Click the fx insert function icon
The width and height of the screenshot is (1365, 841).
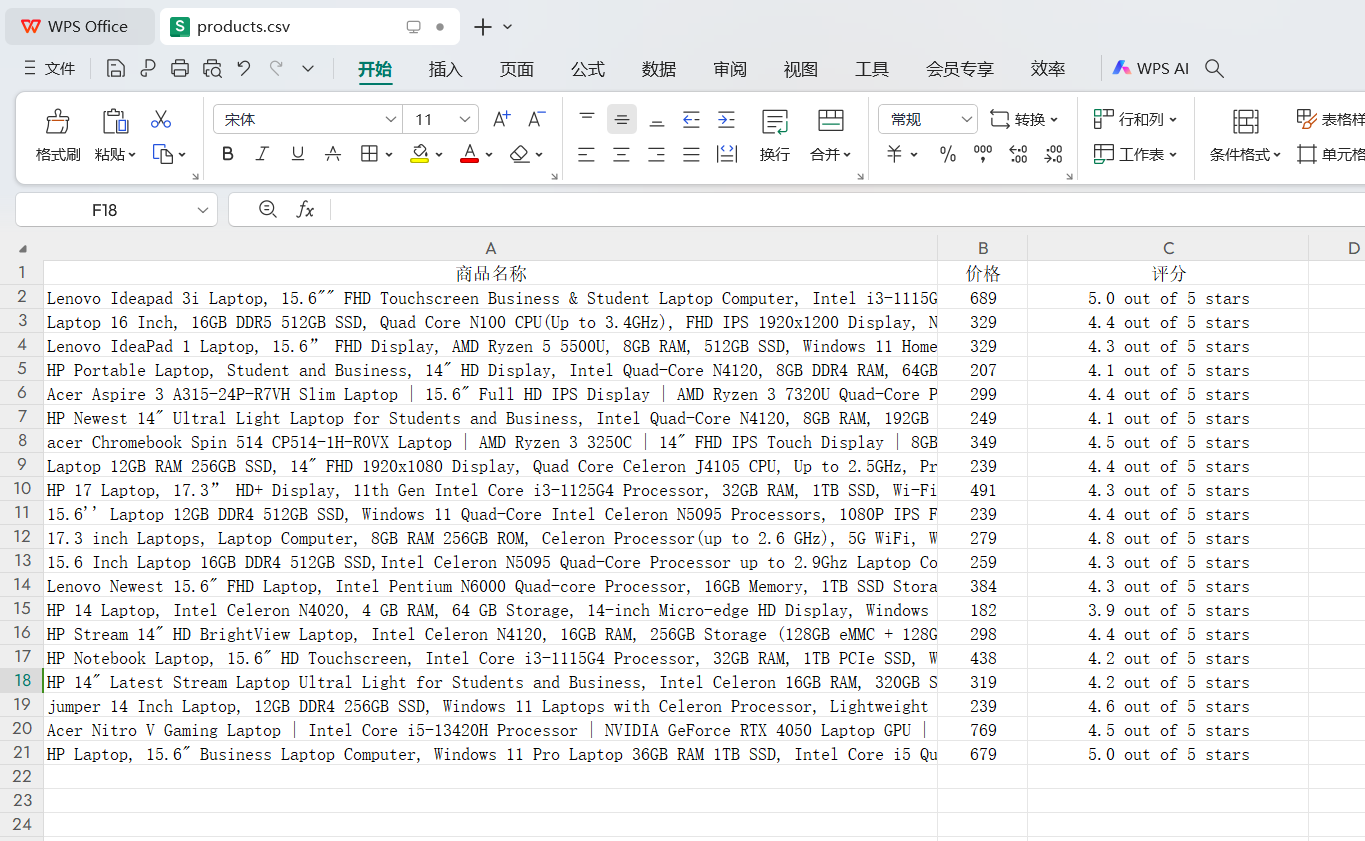click(305, 209)
